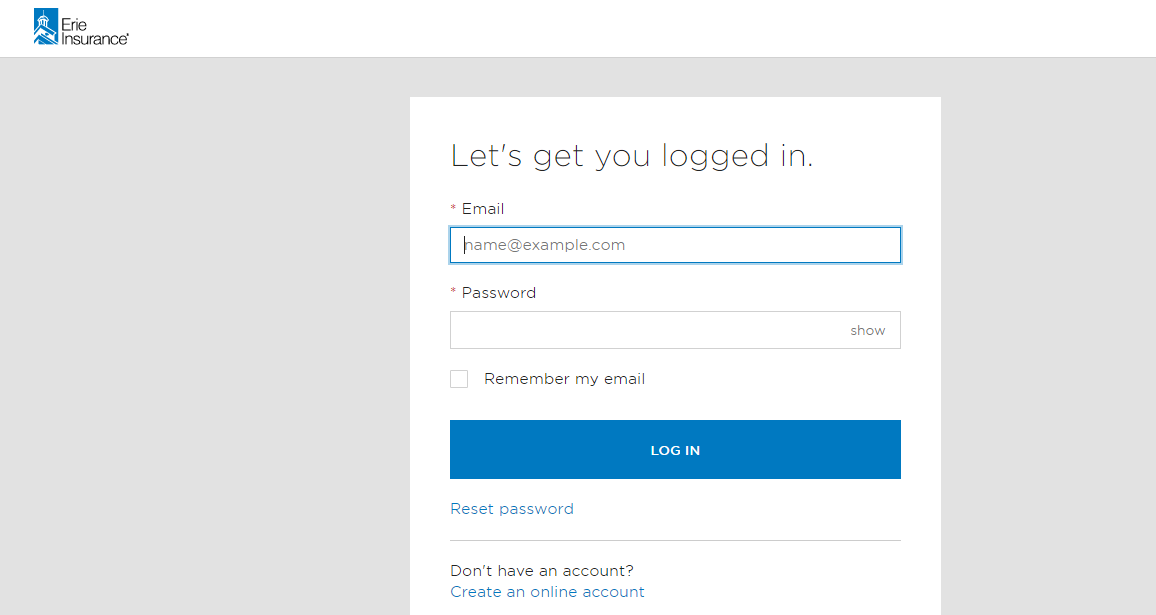Image resolution: width=1156 pixels, height=615 pixels.
Task: Toggle the show password control
Action: coord(868,330)
